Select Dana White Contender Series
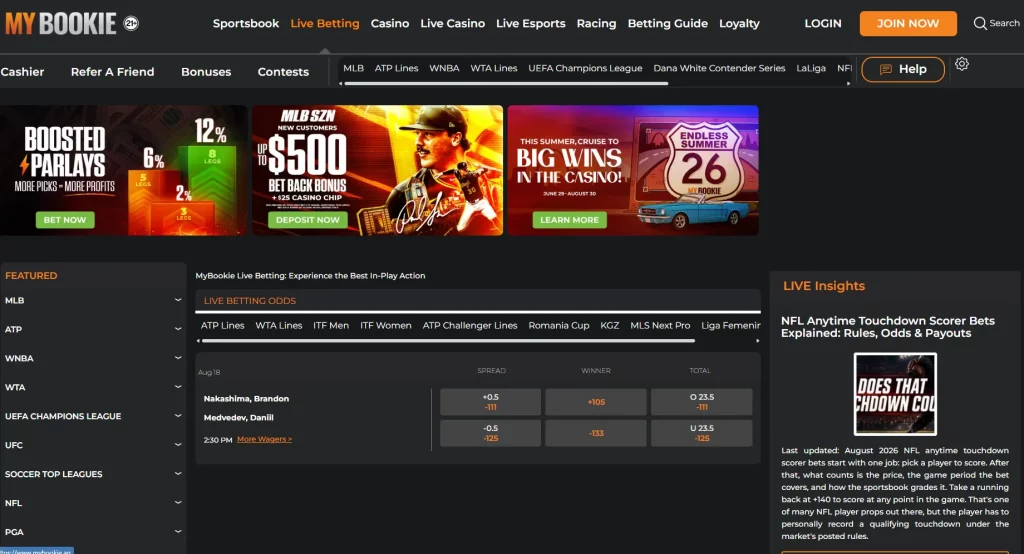 click(719, 68)
